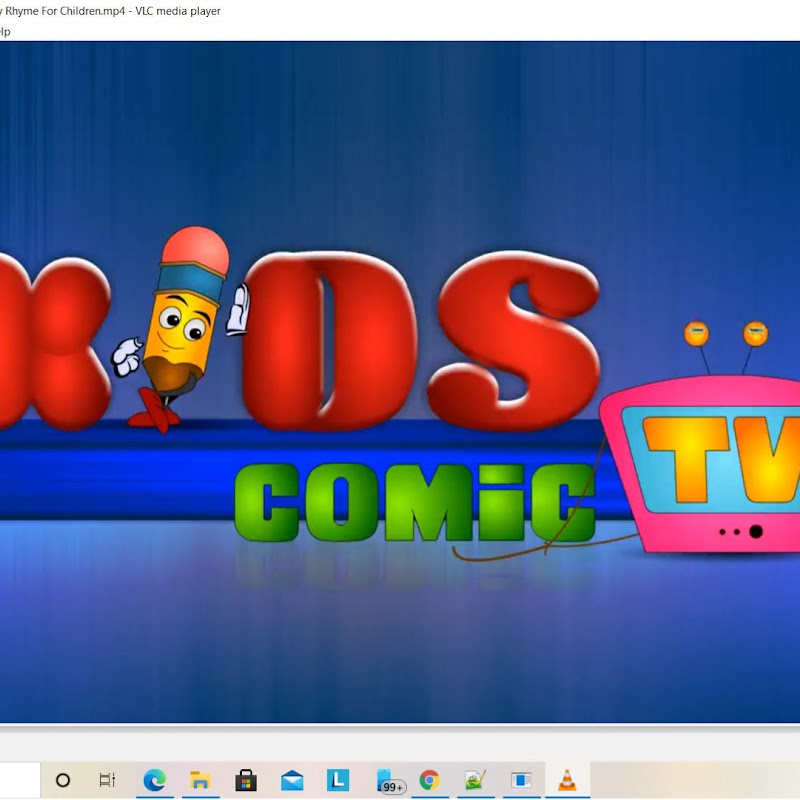
Task: Open the taskbar app showing 99+ badge
Action: (x=386, y=780)
